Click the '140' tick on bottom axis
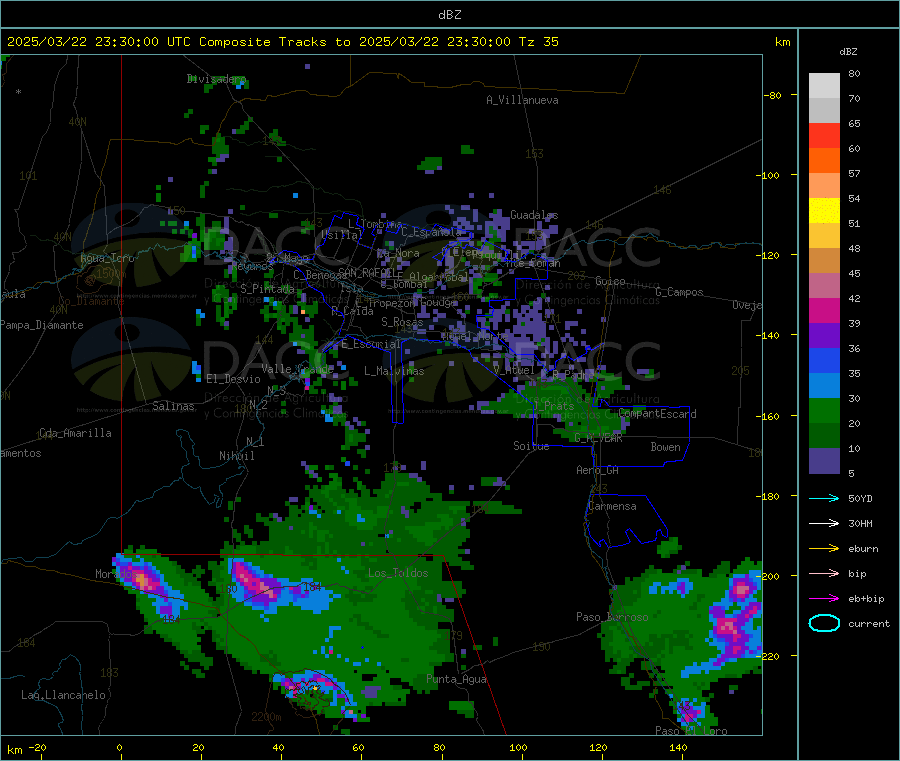The height and width of the screenshot is (761, 900). pos(678,747)
